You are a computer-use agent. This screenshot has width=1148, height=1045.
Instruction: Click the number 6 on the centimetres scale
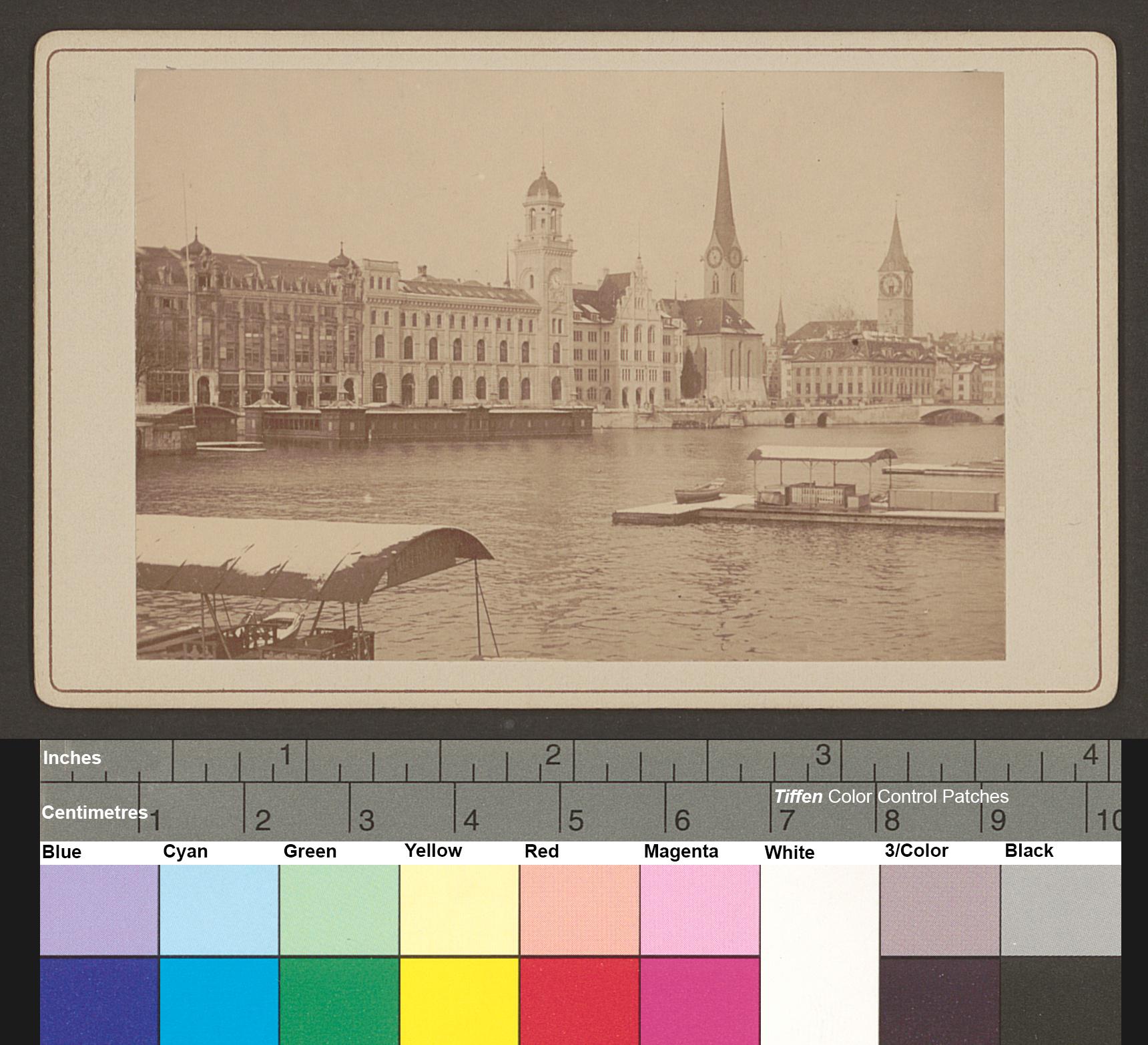682,821
